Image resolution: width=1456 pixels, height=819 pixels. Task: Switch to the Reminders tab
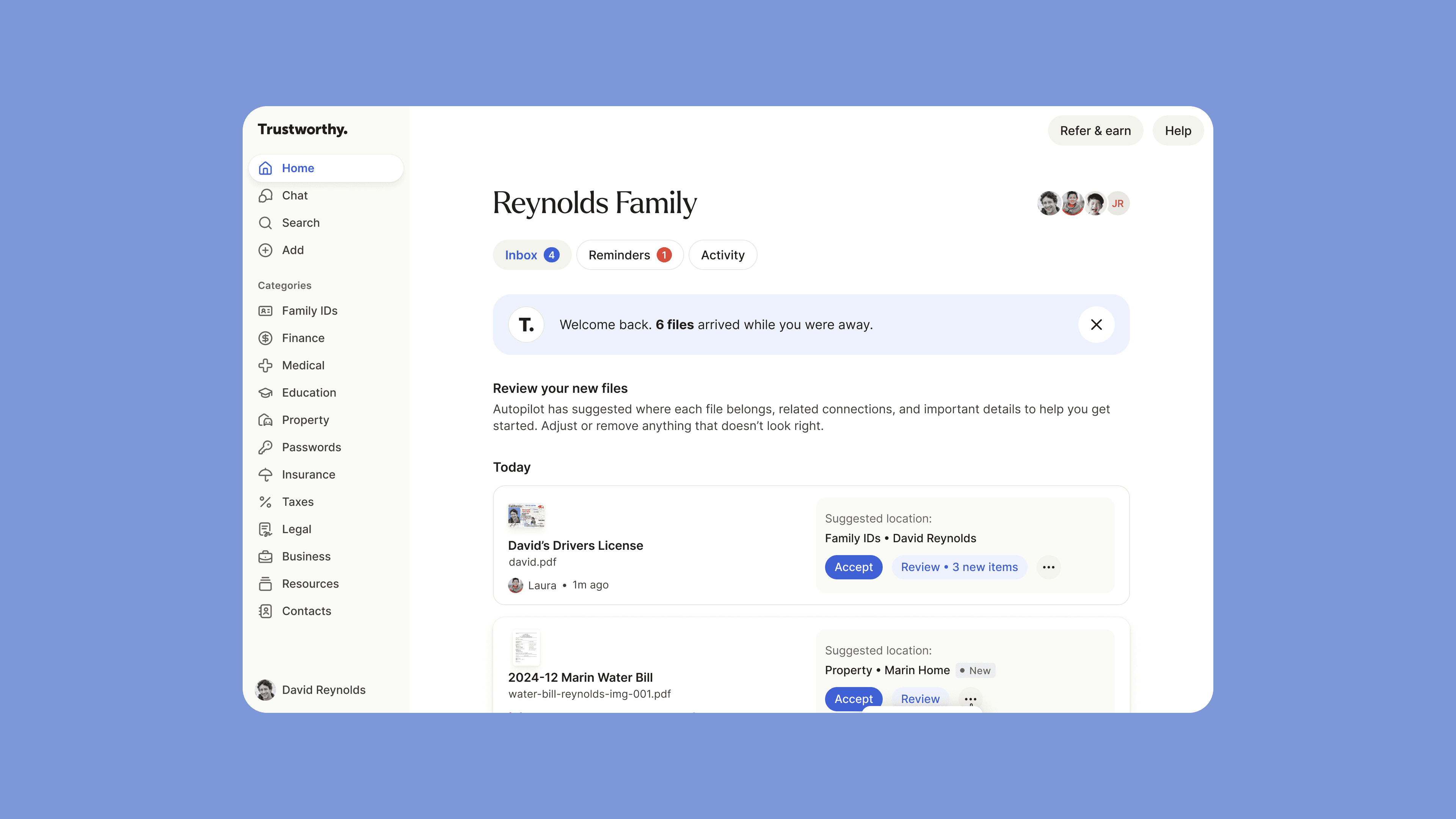[x=630, y=255]
